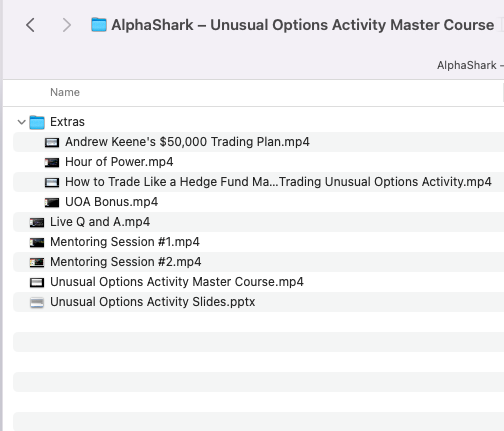The height and width of the screenshot is (431, 504).
Task: Select the Extras folder icon
Action: point(37,122)
